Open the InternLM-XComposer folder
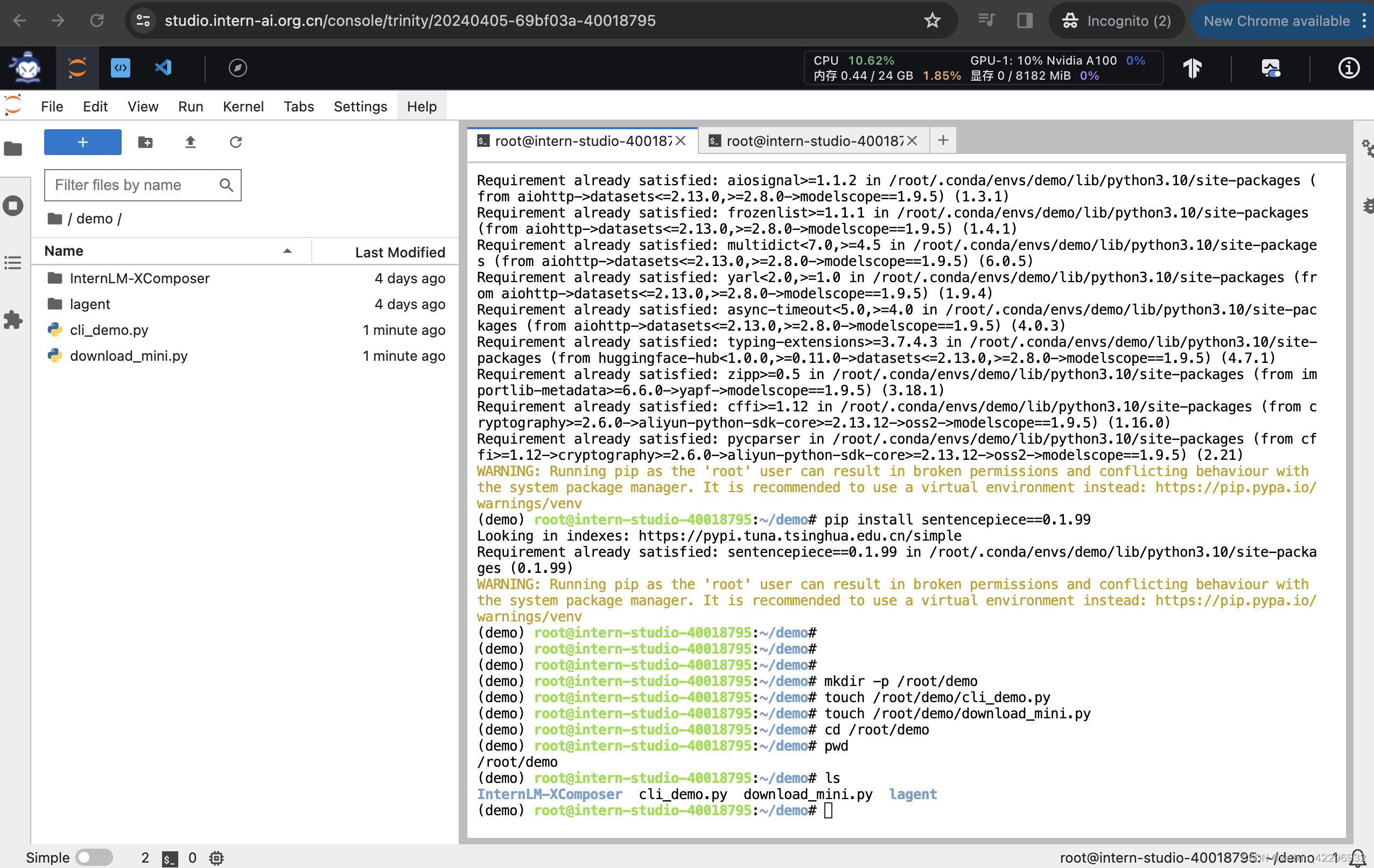 point(140,278)
